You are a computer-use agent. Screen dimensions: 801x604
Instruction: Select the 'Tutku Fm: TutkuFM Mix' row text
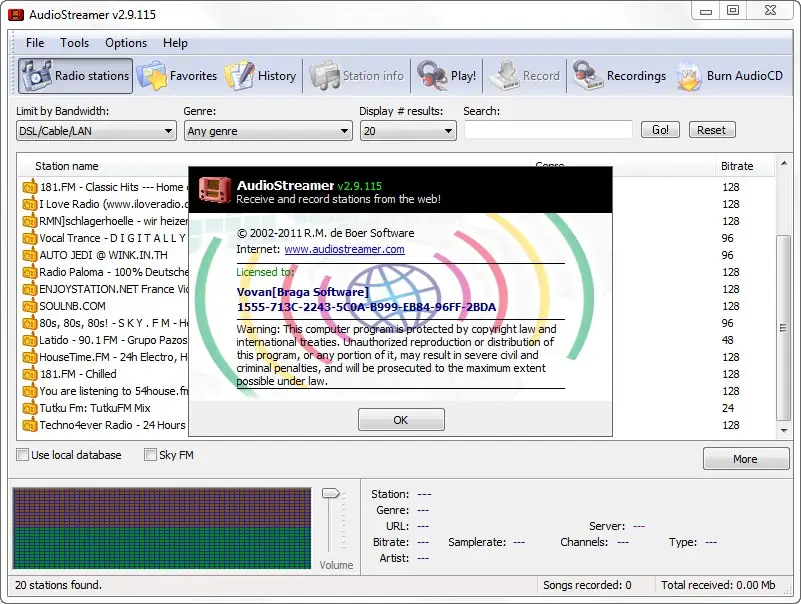pyautogui.click(x=95, y=408)
